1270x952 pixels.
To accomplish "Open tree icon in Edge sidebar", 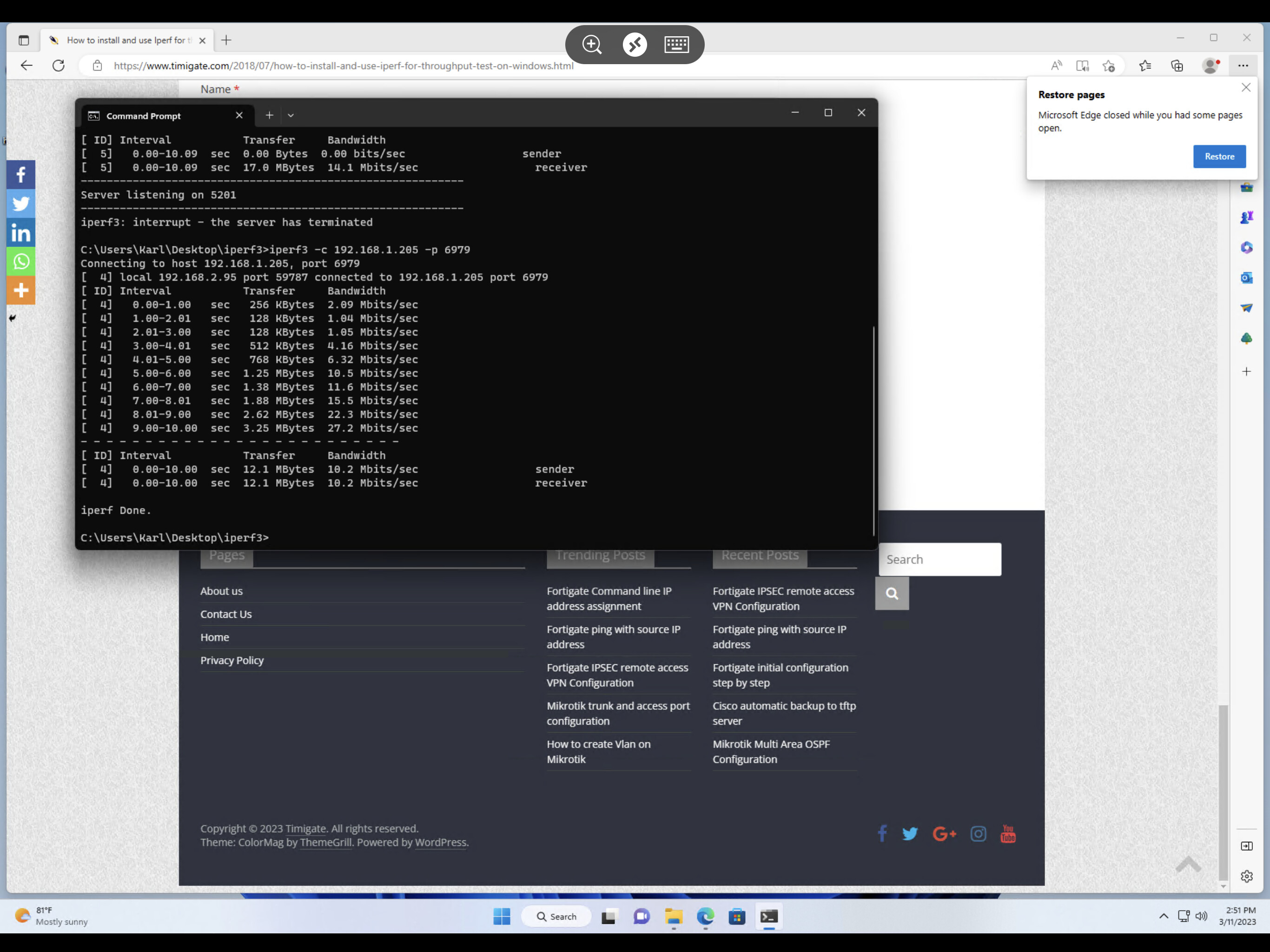I will pyautogui.click(x=1246, y=339).
